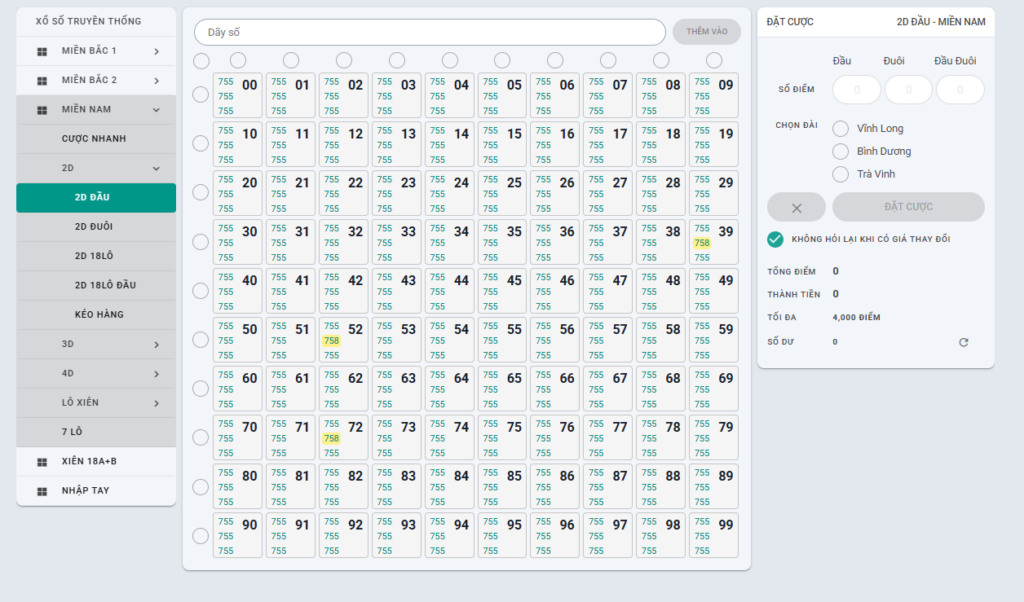Click the Xiên 18A+B grid icon

42,462
